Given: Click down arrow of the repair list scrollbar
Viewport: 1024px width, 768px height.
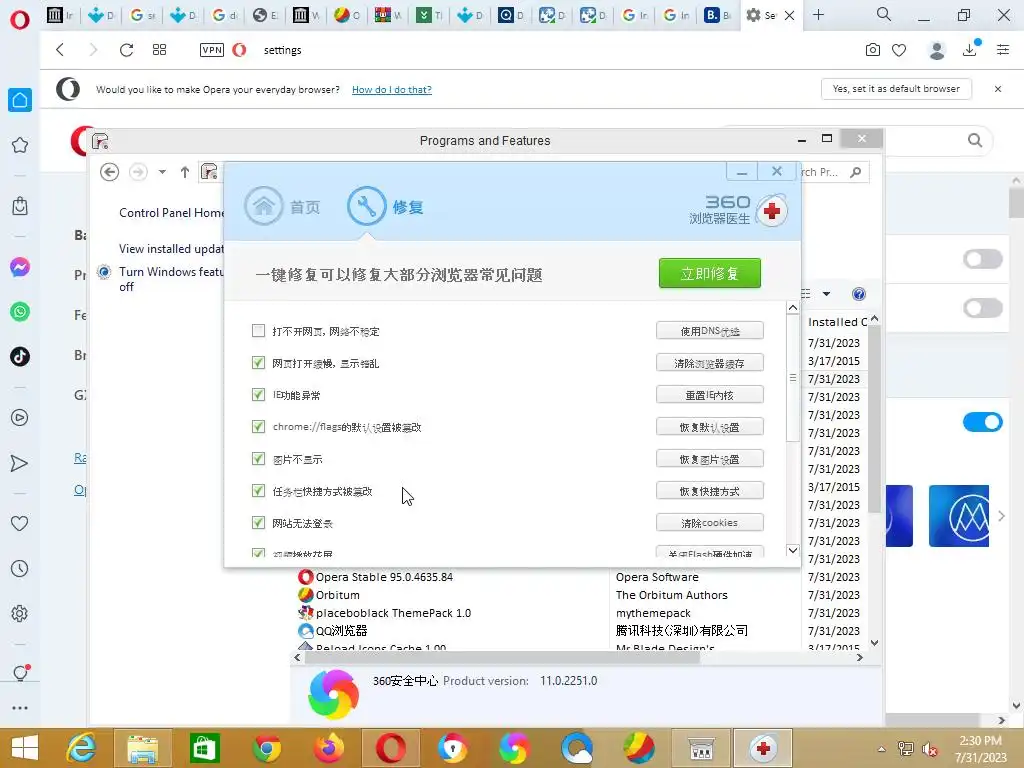Looking at the screenshot, I should coord(793,551).
